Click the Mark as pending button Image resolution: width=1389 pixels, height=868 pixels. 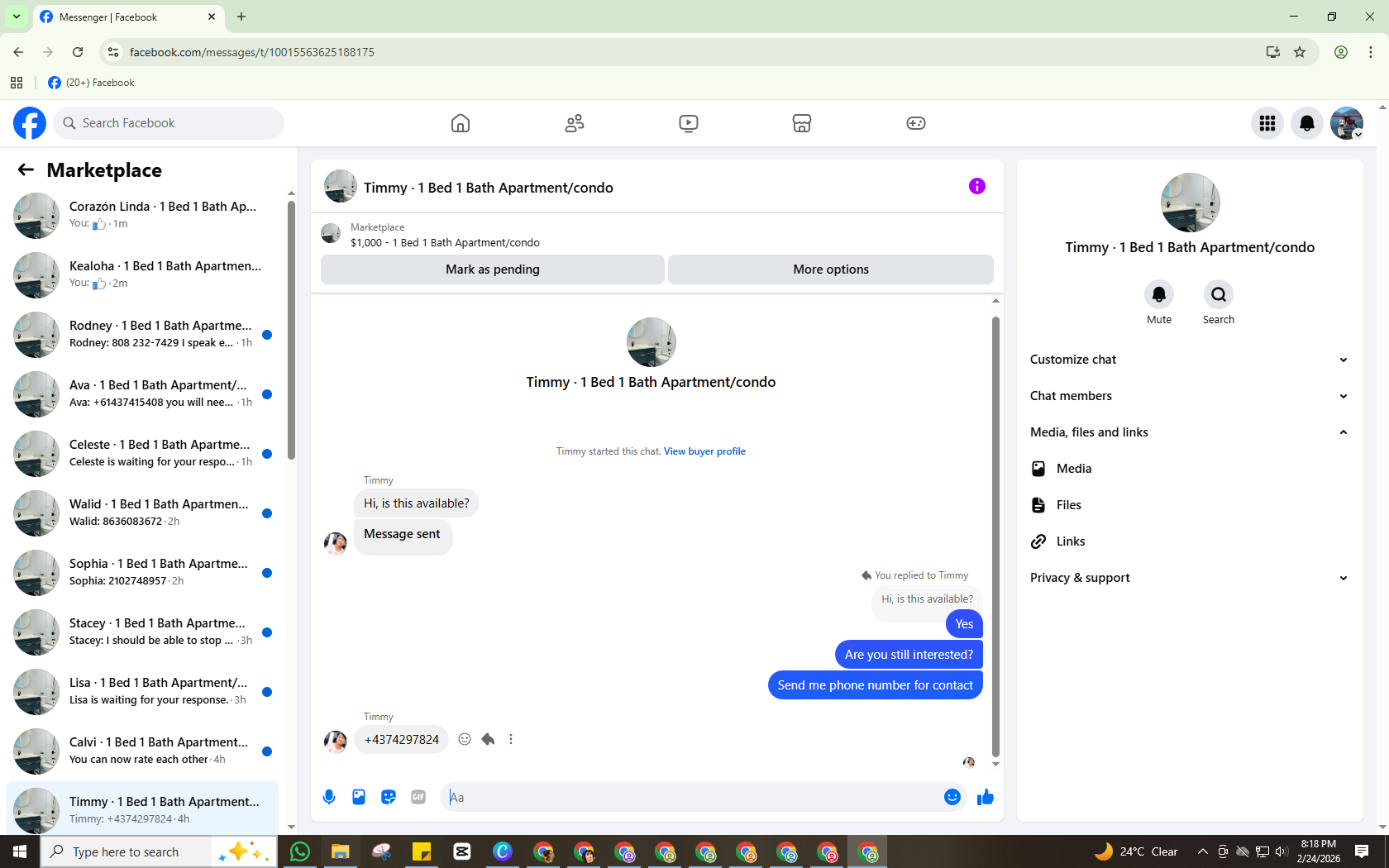493,269
